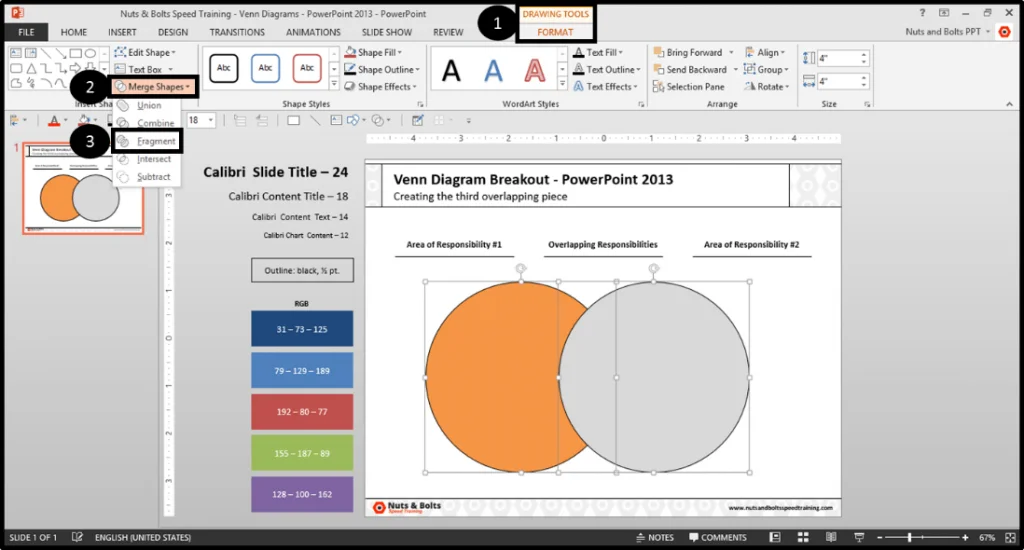The width and height of the screenshot is (1024, 550).
Task: Click the zoom in plus button
Action: [965, 537]
